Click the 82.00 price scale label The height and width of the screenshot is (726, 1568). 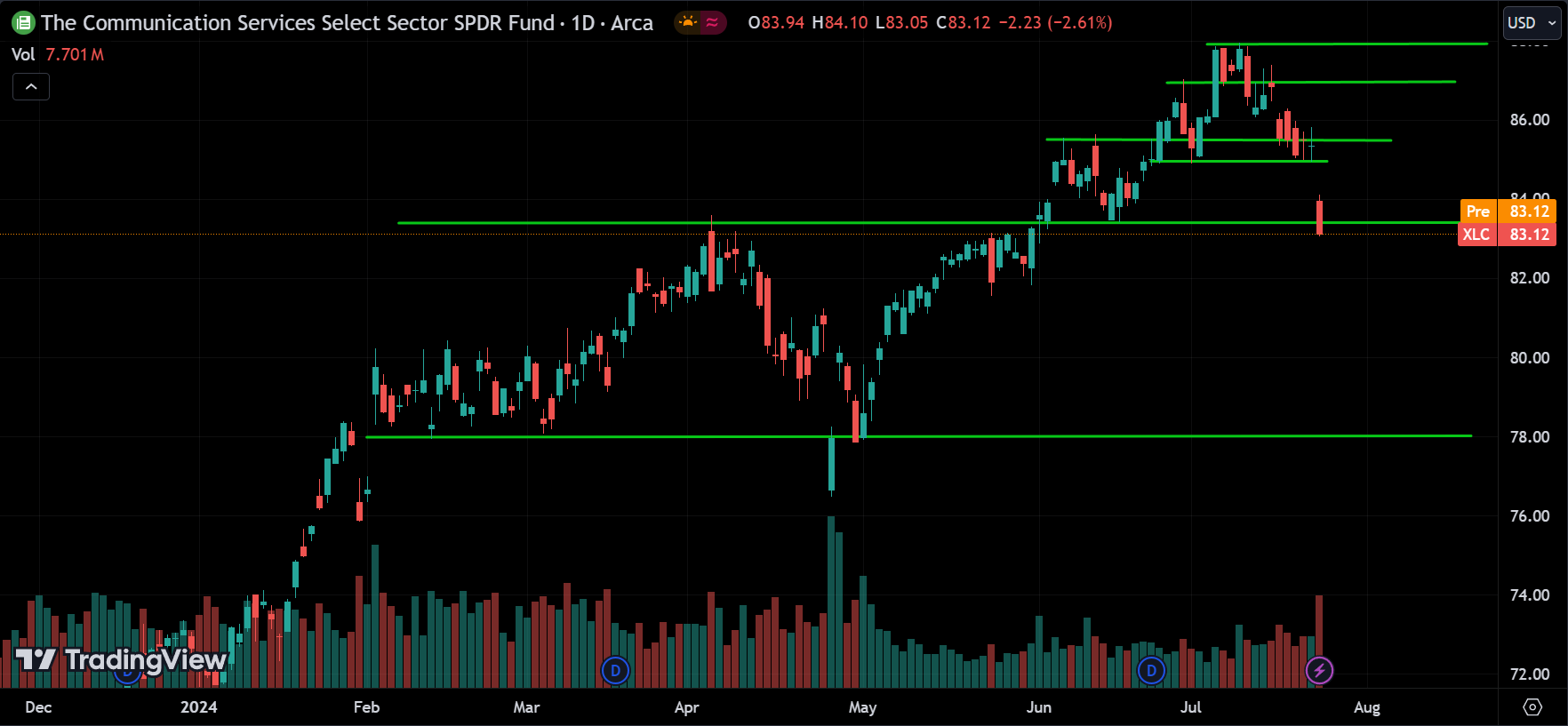pos(1530,278)
